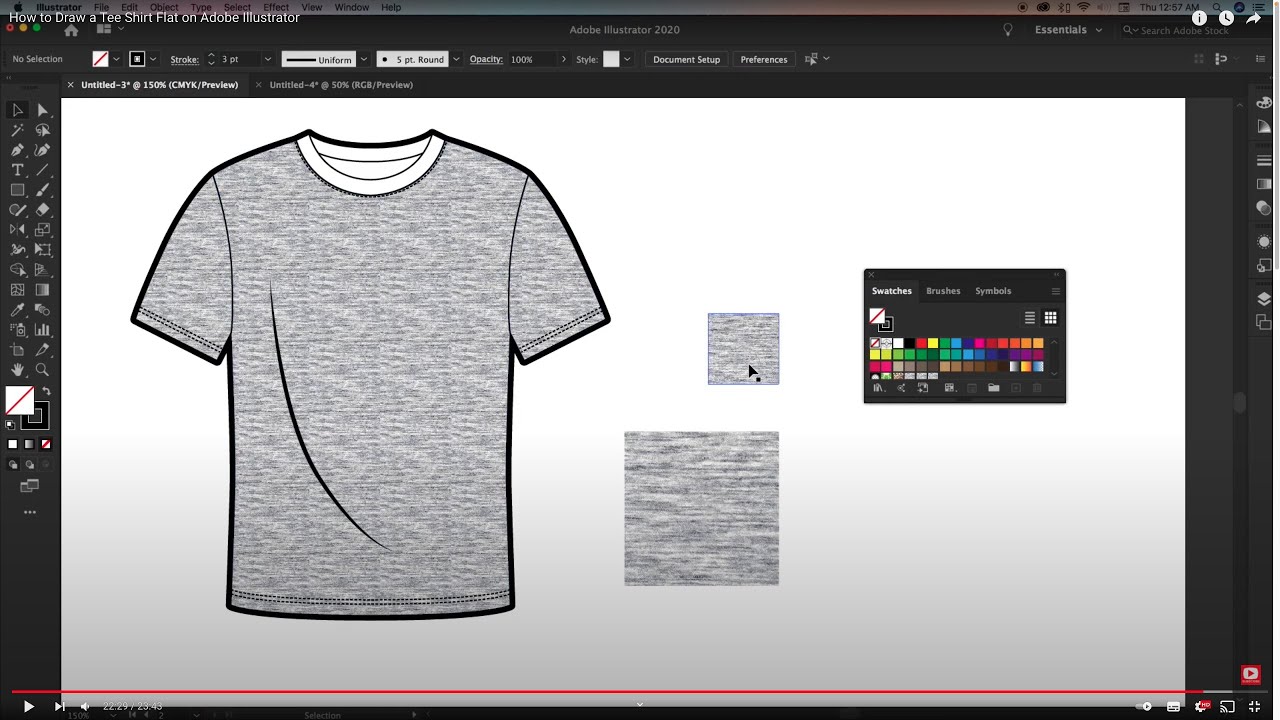This screenshot has width=1280, height=720.
Task: Select the Artboard tool
Action: 17,350
